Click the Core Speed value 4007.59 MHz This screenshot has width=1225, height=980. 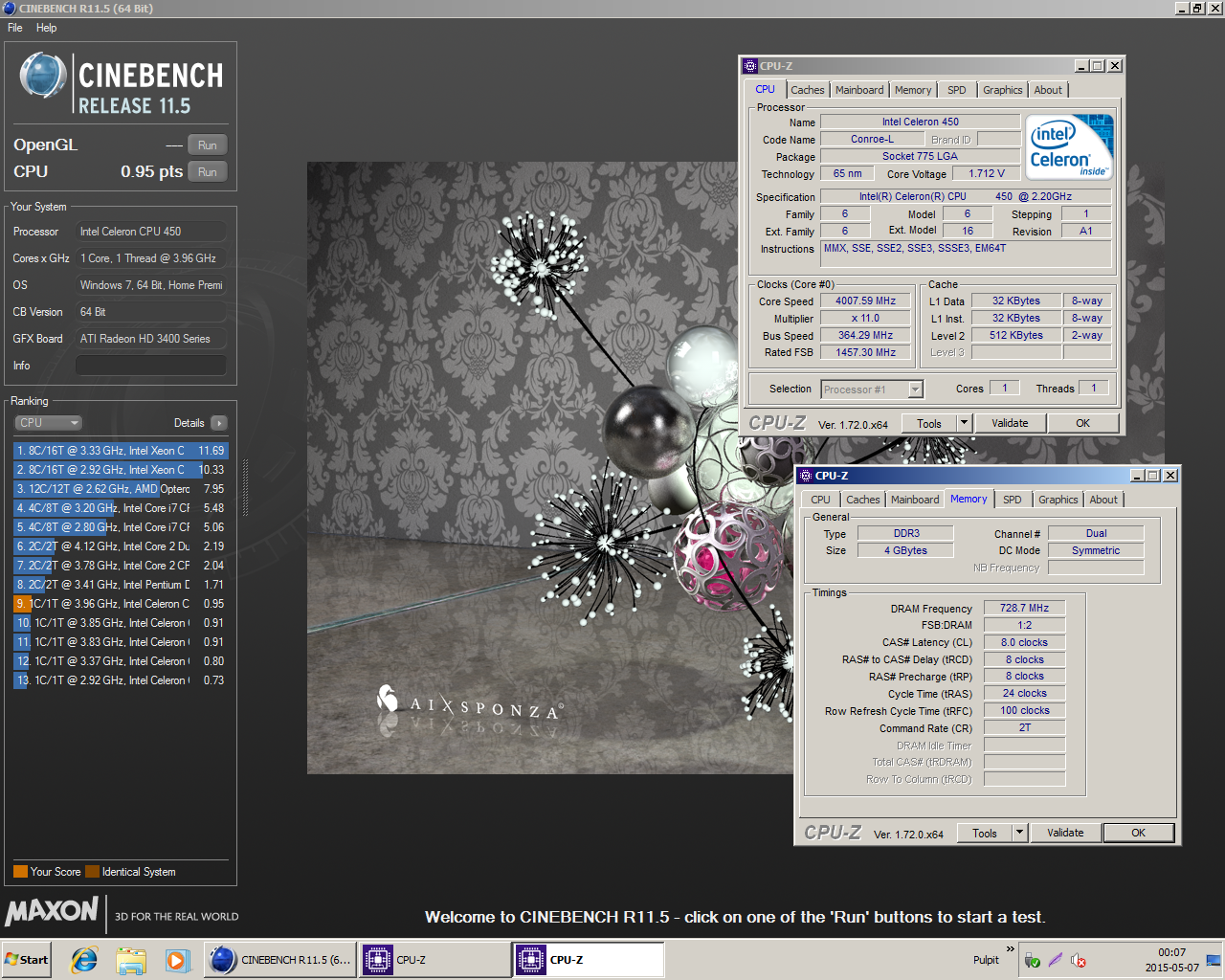coord(865,301)
